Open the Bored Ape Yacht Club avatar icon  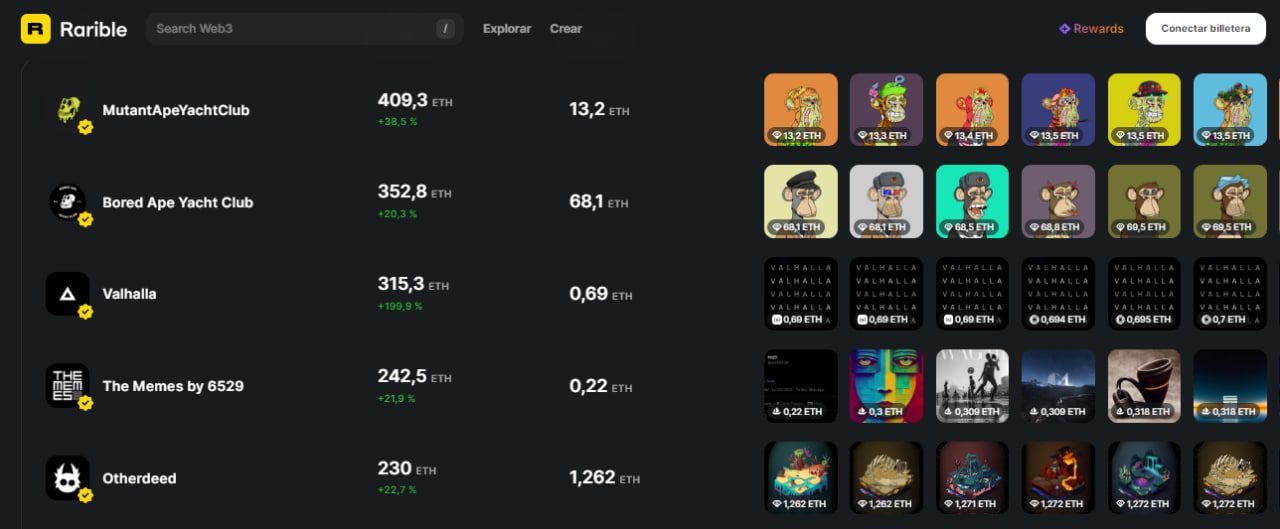click(x=67, y=202)
